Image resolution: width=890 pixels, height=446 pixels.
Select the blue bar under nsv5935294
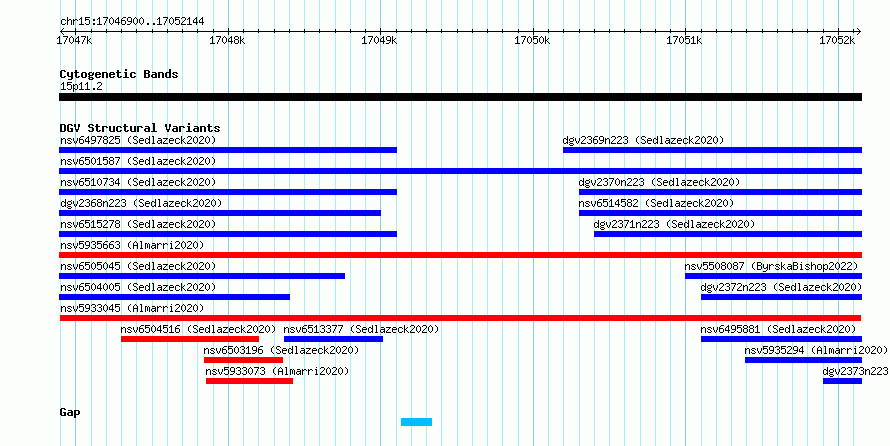point(804,360)
